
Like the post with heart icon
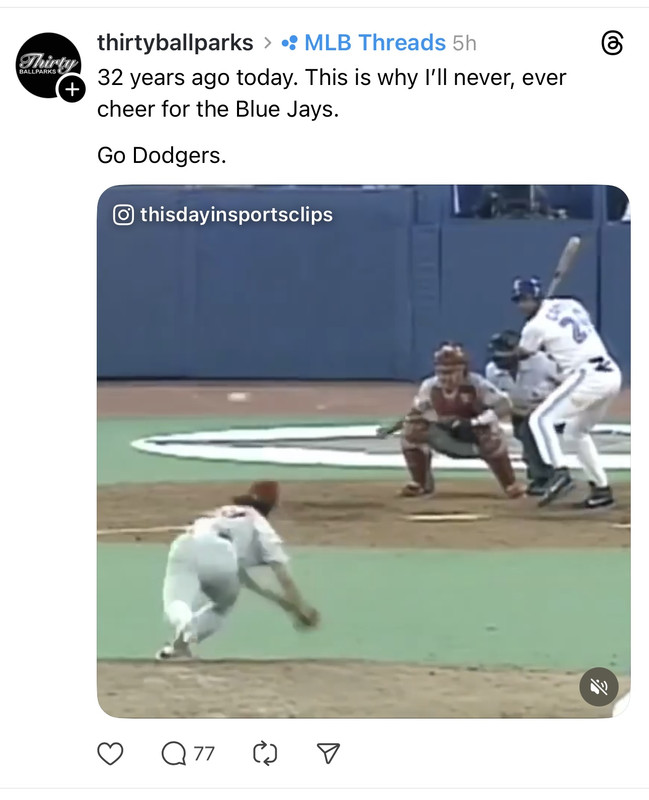coord(110,754)
